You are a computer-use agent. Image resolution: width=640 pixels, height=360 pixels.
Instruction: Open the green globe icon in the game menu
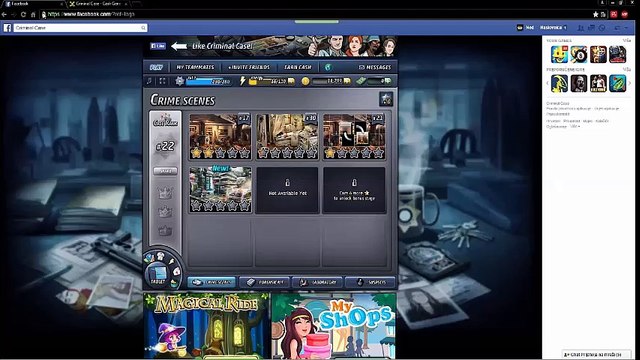tap(328, 67)
